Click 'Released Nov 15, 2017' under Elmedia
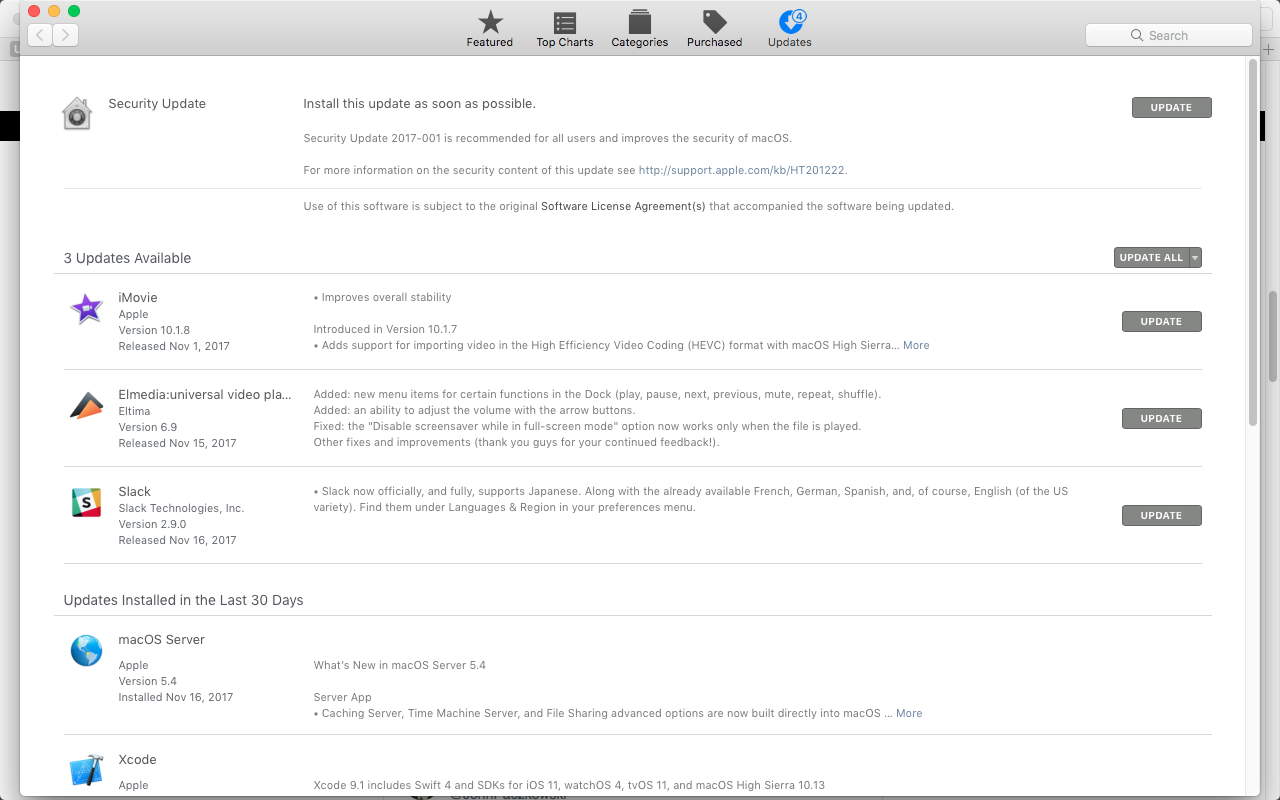This screenshot has height=800, width=1280. (x=177, y=443)
